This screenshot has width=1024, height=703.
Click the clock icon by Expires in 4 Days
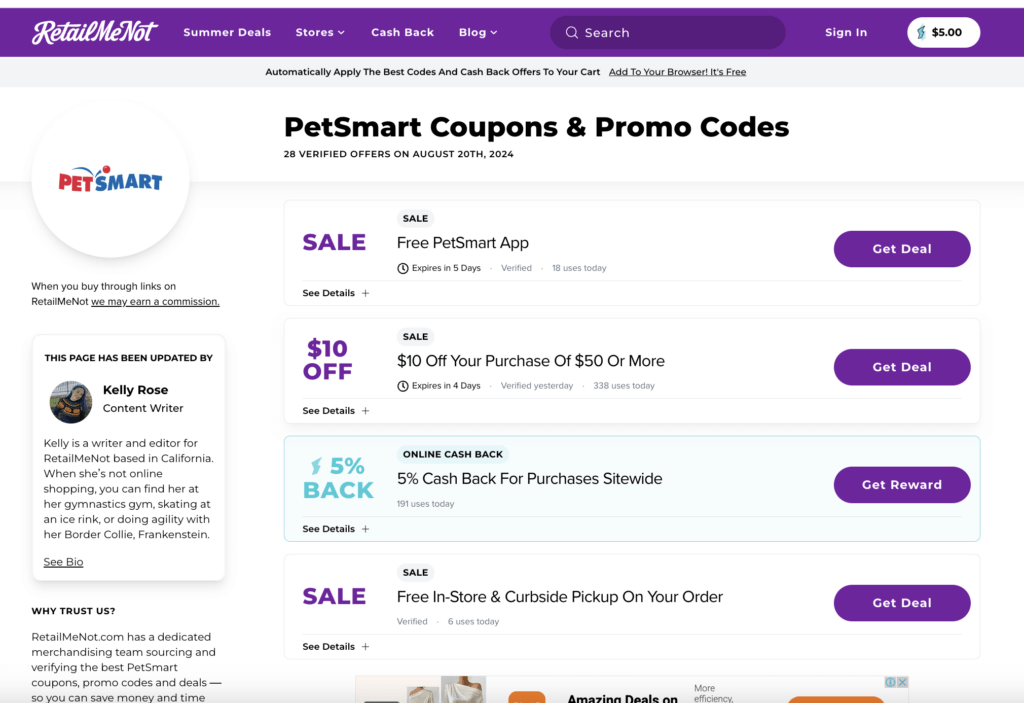[x=403, y=386]
